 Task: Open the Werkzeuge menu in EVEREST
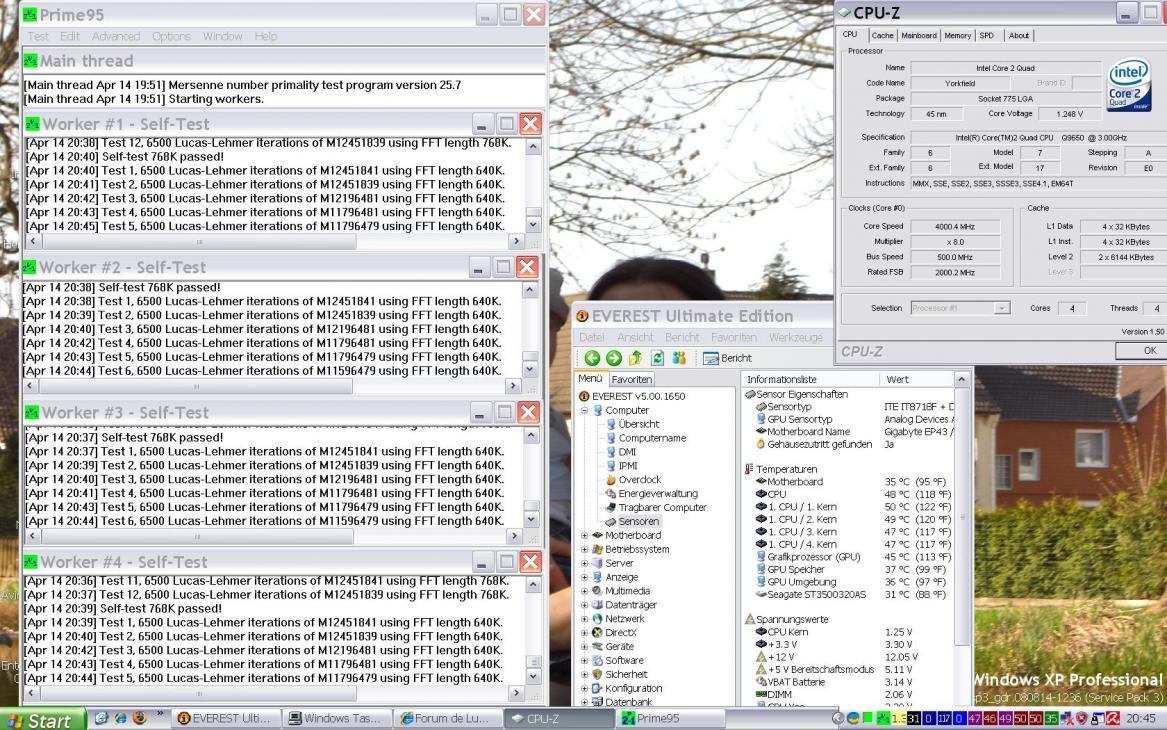click(x=796, y=337)
